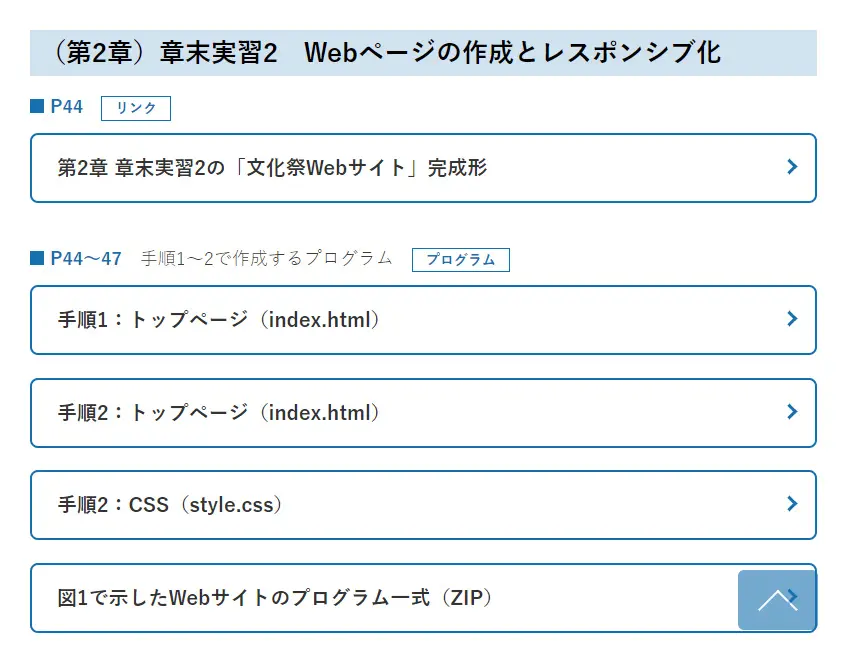Viewport: 846px width, 662px height.
Task: Click chevron on 手順2 CSS style.css card
Action: [792, 504]
